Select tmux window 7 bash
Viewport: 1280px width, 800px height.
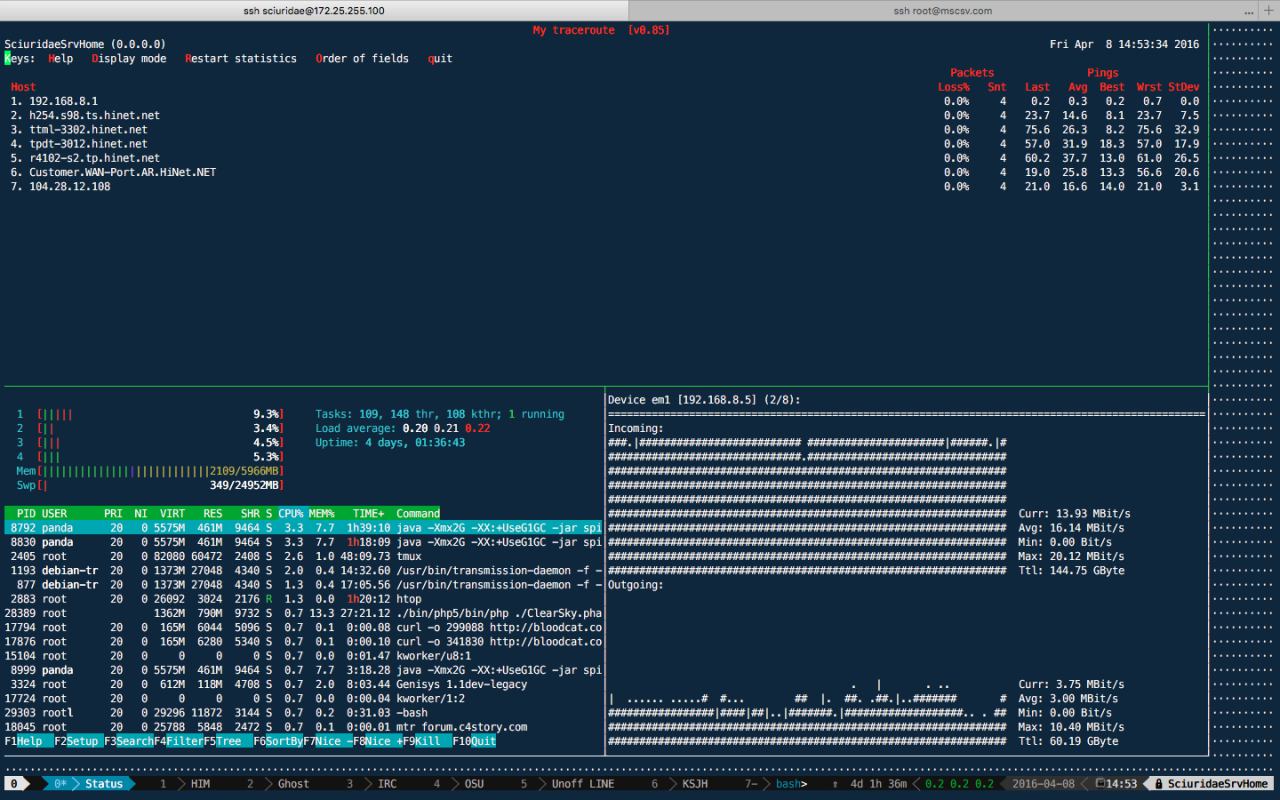(x=776, y=784)
